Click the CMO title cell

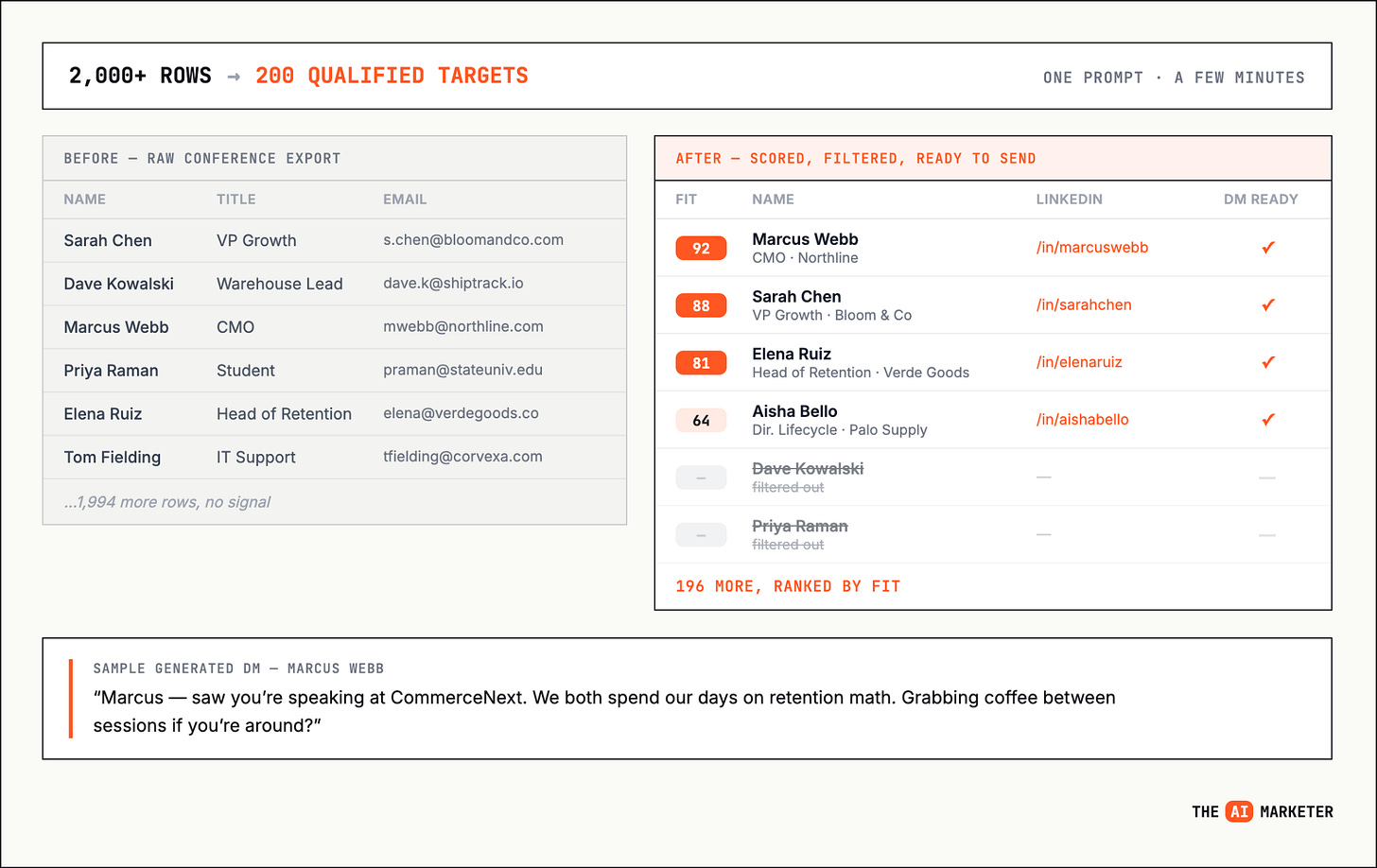[235, 327]
